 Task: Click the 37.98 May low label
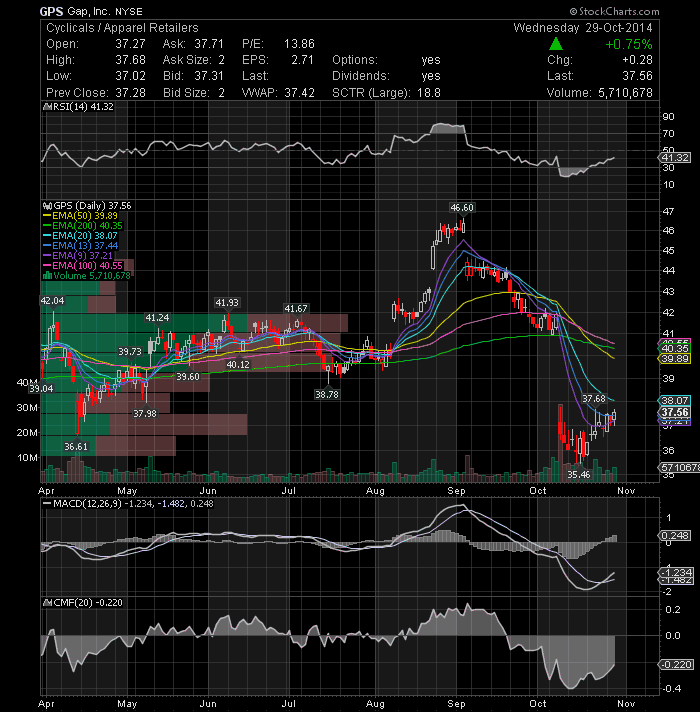[x=145, y=414]
